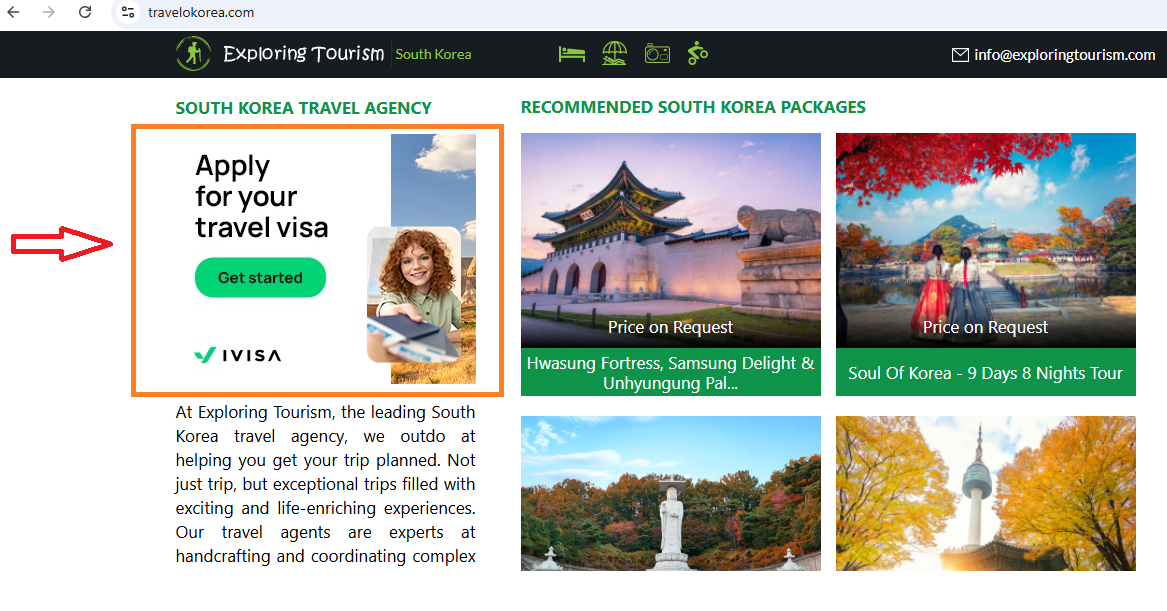The height and width of the screenshot is (611, 1167).
Task: Click the Get started visa button
Action: tap(260, 278)
